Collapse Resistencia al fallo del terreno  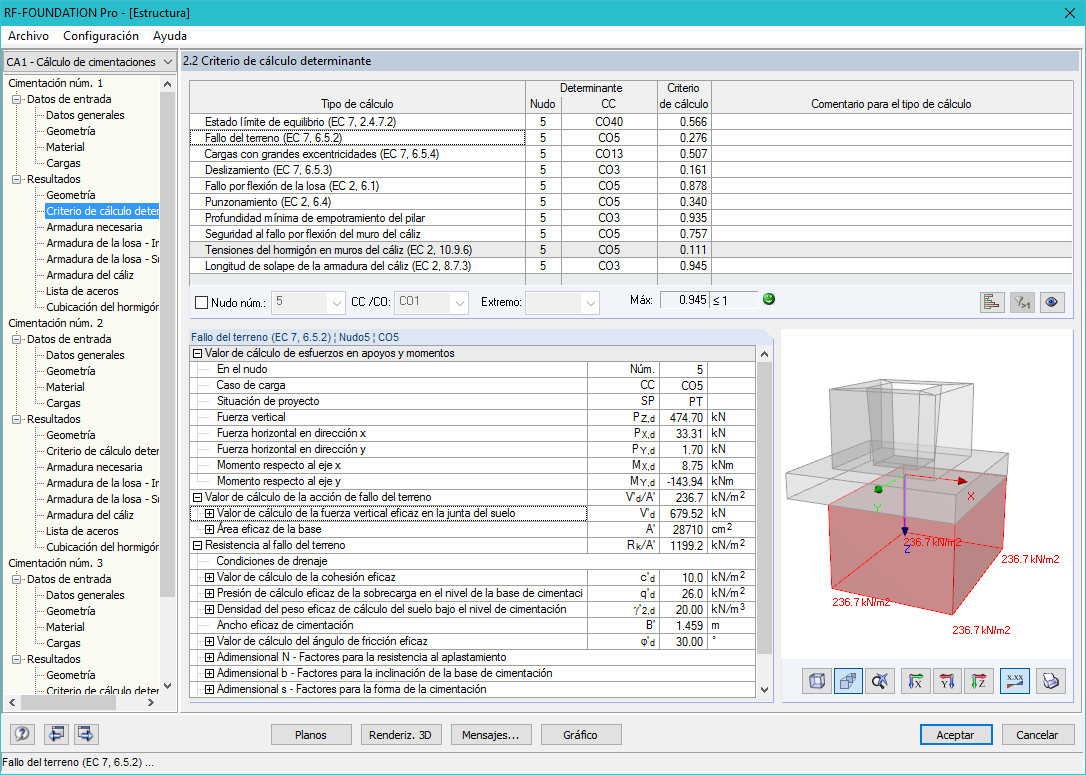(x=197, y=545)
